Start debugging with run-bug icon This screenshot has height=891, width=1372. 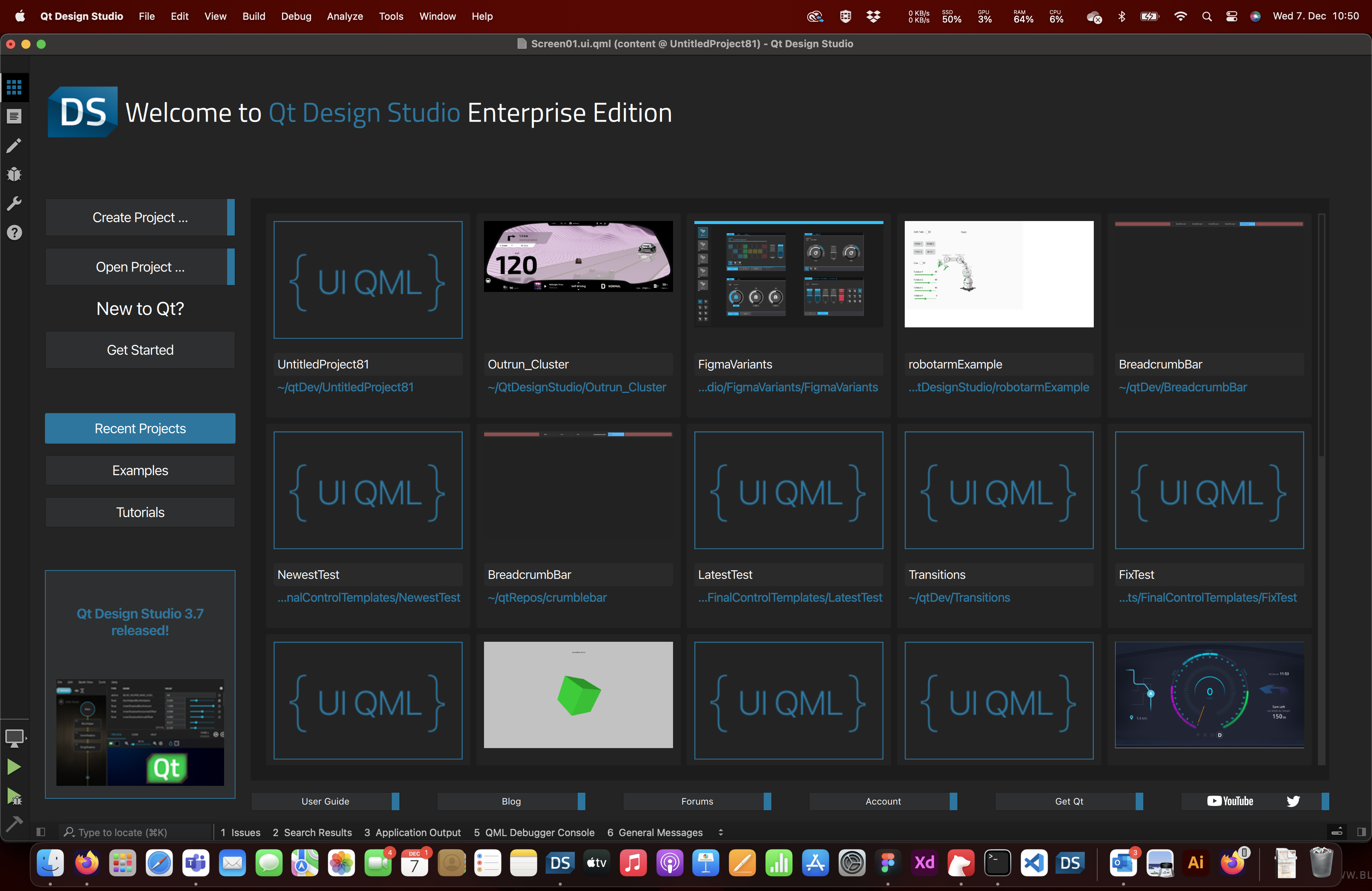(14, 796)
